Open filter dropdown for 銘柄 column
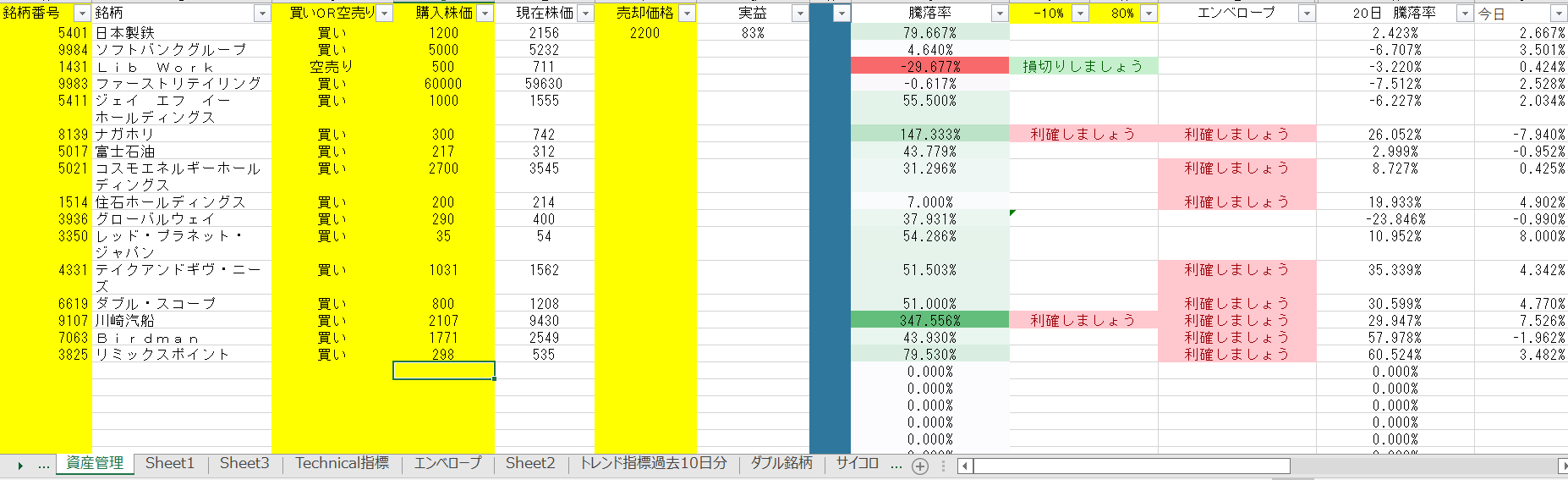Viewport: 1568px width, 480px height. (x=262, y=14)
